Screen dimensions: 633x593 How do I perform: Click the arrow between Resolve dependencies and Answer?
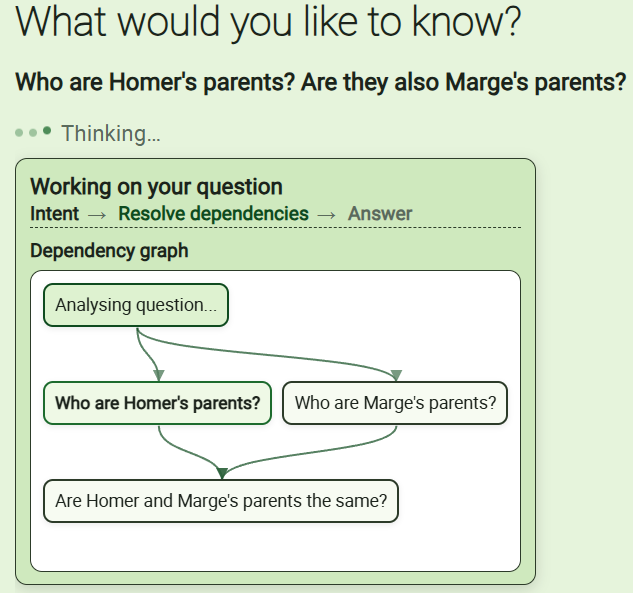[328, 214]
